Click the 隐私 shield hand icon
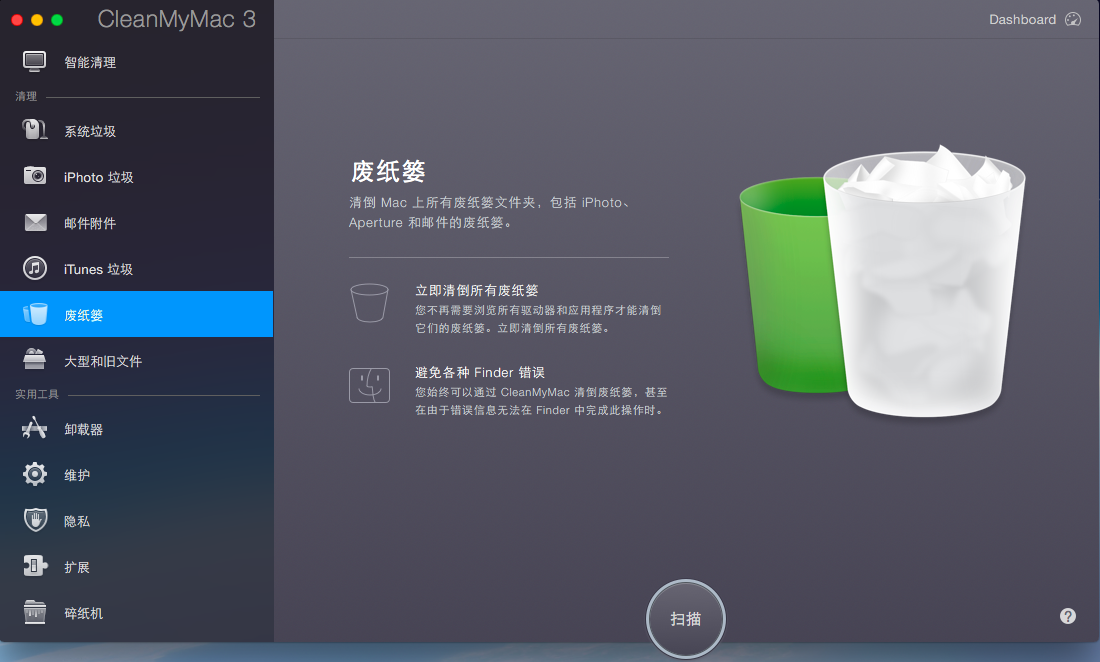Screen dimensions: 1100x662 point(35,520)
